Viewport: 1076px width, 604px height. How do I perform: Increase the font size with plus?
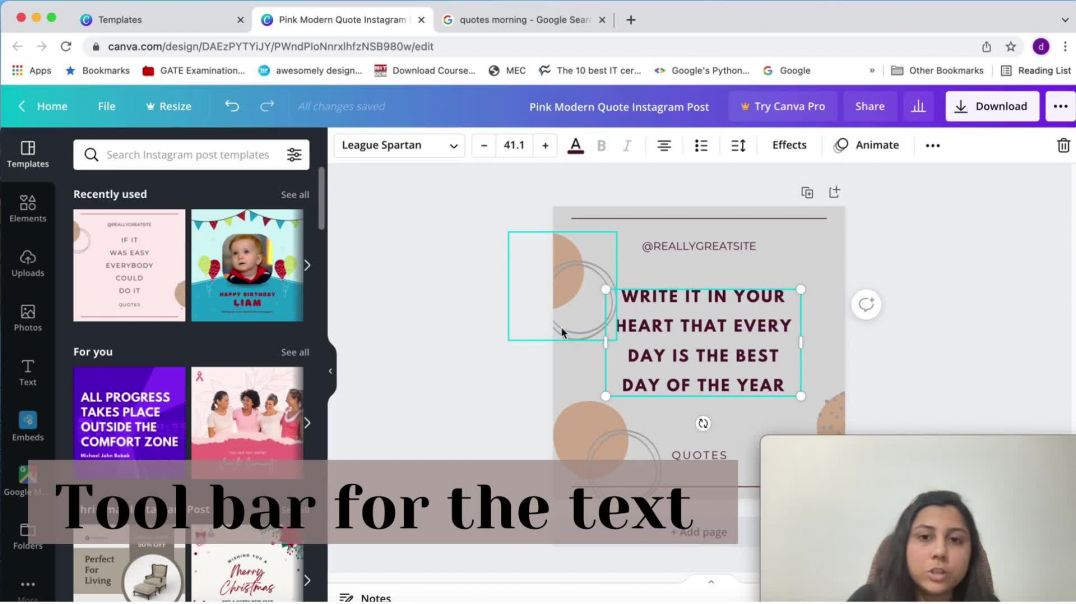545,146
